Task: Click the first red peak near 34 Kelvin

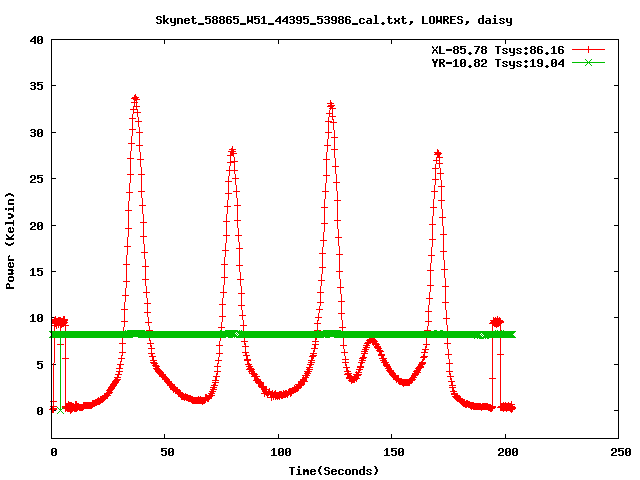Action: pyautogui.click(x=136, y=98)
